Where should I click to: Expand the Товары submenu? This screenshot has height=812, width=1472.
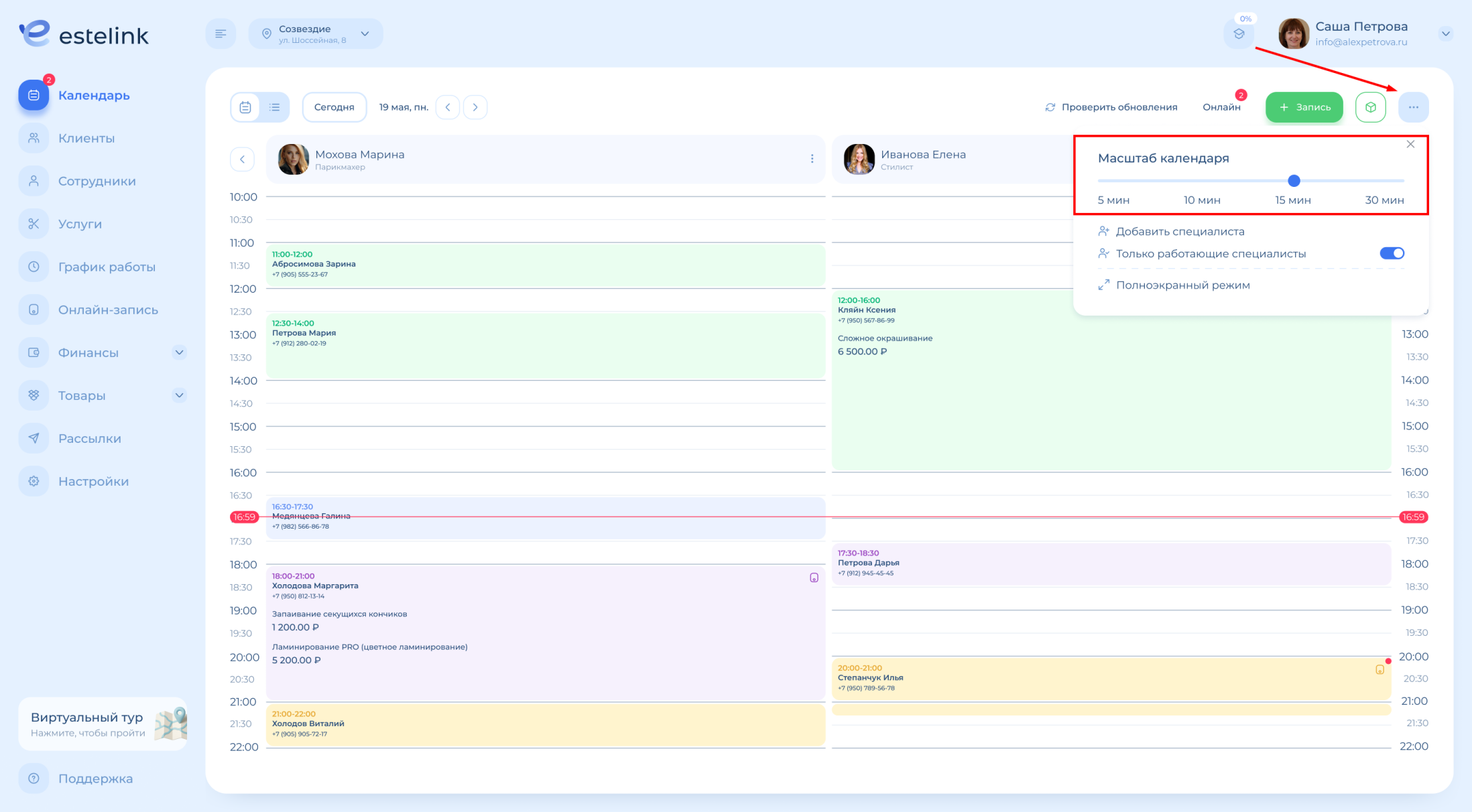(x=179, y=395)
